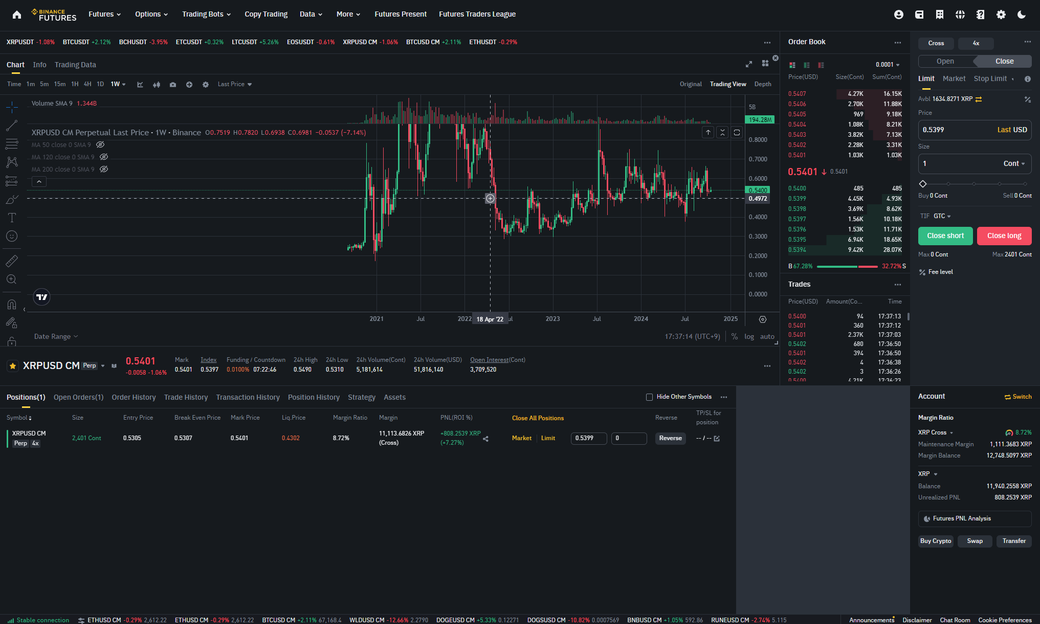1040x624 pixels.
Task: Open the Trading Bots menu
Action: point(206,15)
